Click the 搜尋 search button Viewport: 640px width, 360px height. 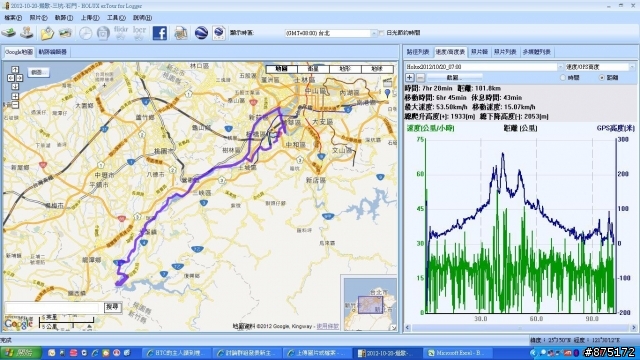coord(112,307)
